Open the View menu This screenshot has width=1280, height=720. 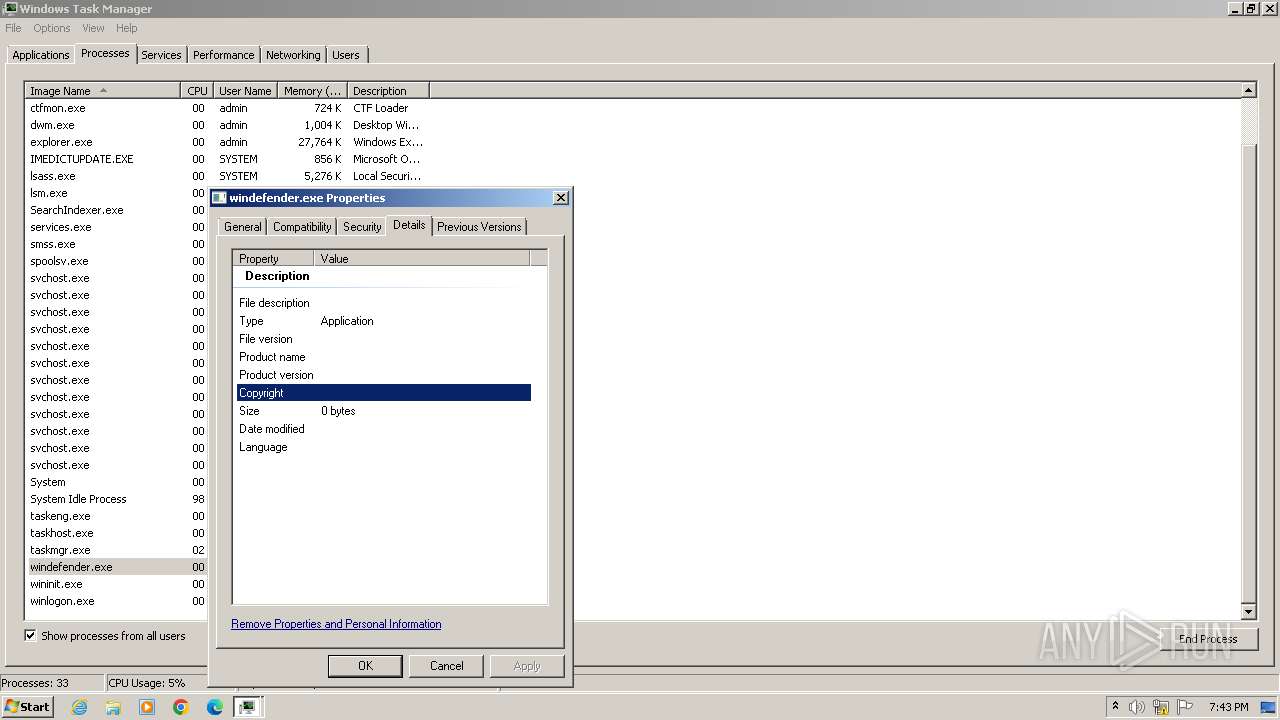[93, 28]
